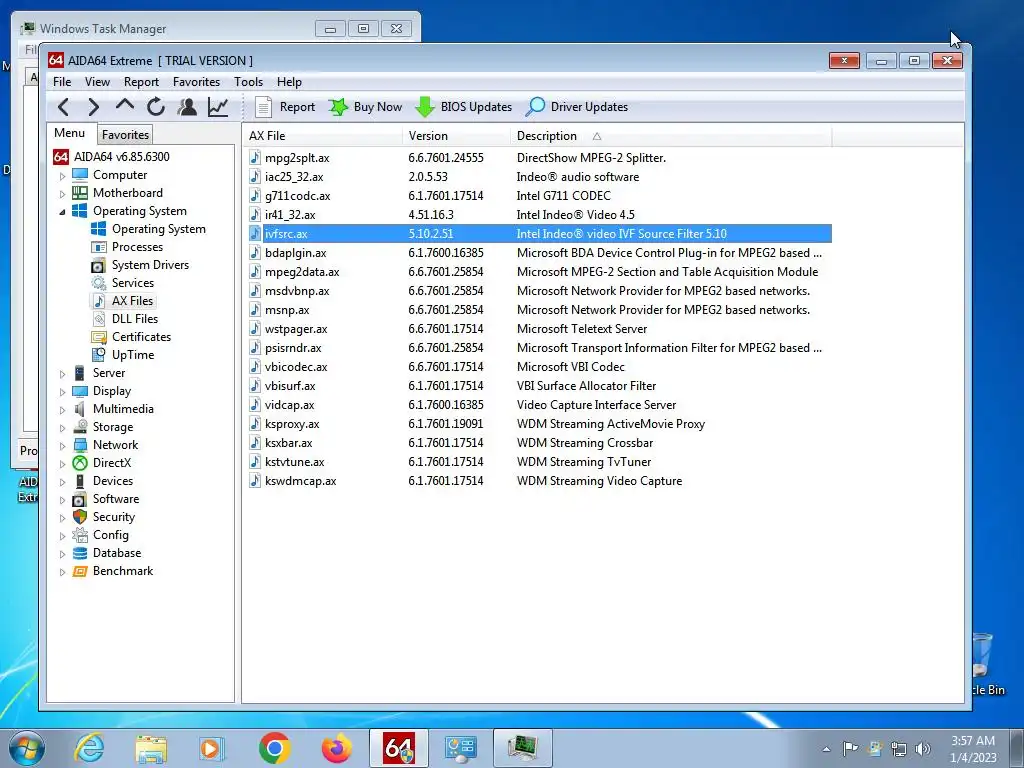Open the user silhouette toolbar icon
This screenshot has height=768, width=1024.
click(187, 106)
